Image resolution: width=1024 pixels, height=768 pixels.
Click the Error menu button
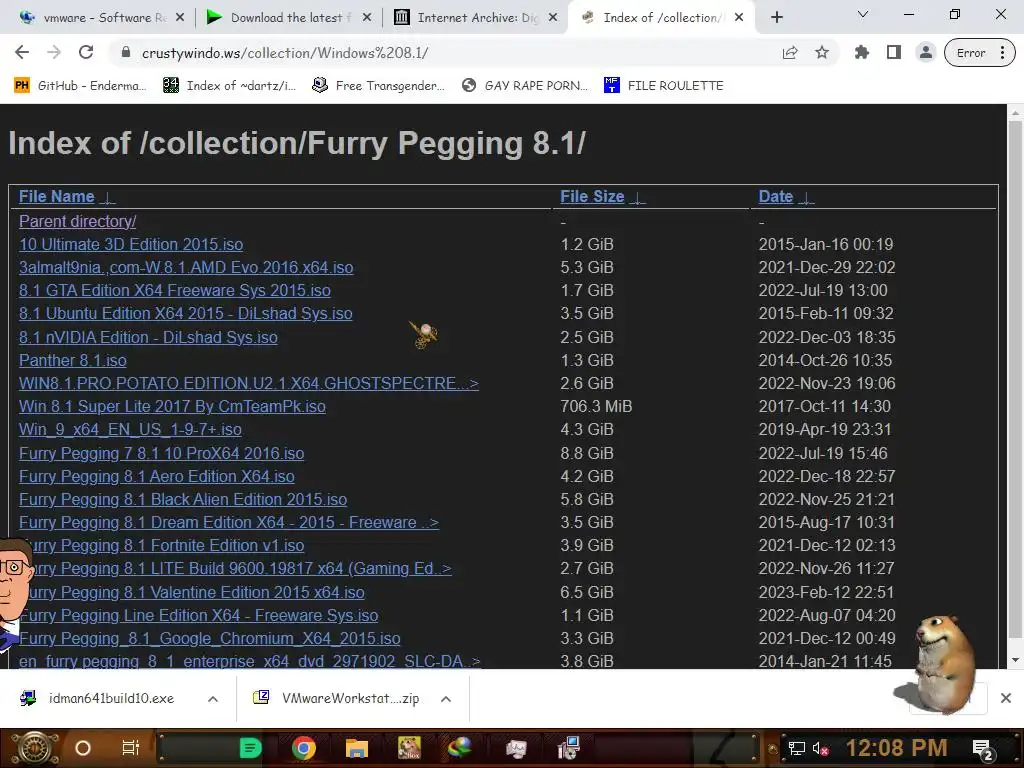coord(980,53)
